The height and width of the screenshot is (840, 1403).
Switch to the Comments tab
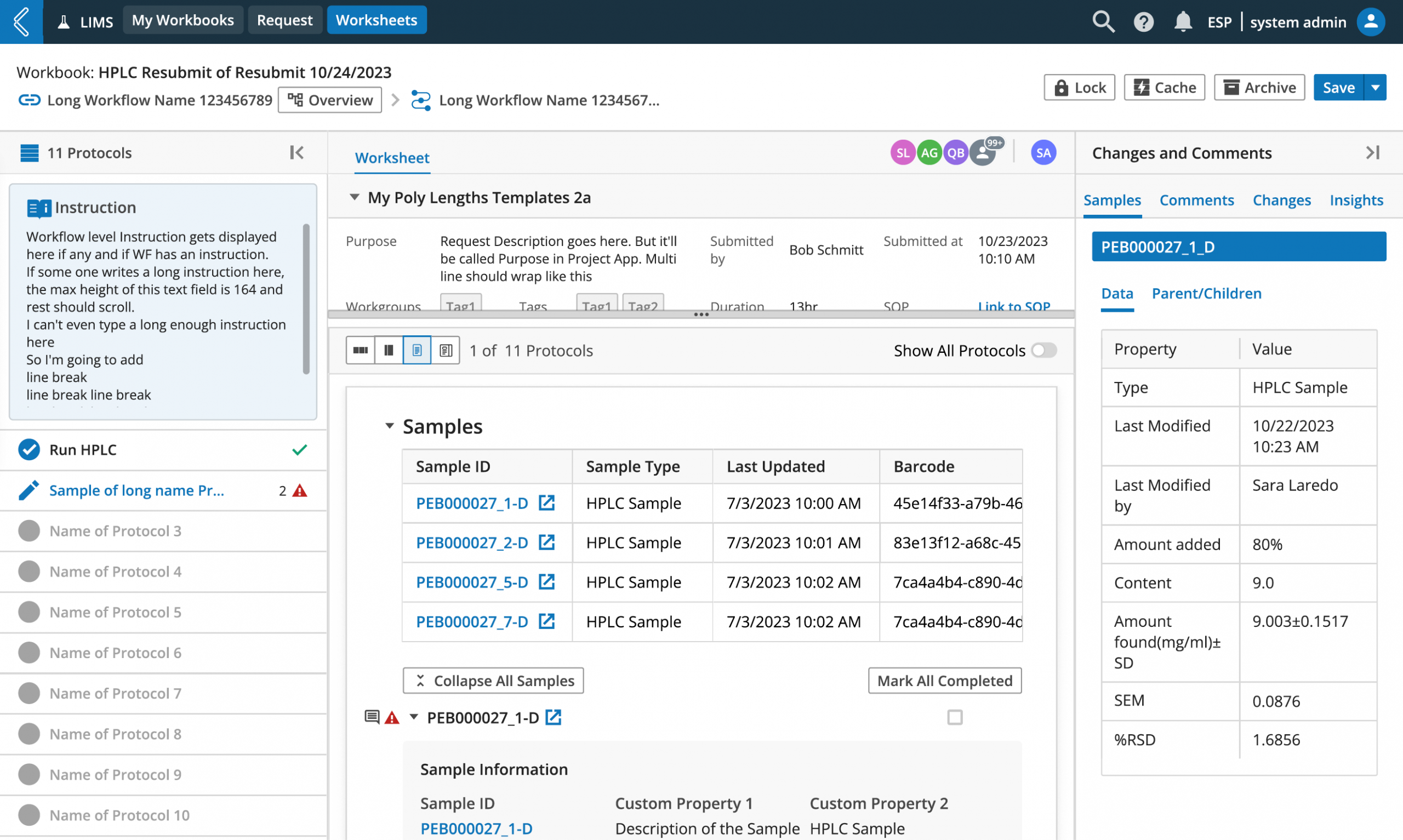pos(1196,200)
